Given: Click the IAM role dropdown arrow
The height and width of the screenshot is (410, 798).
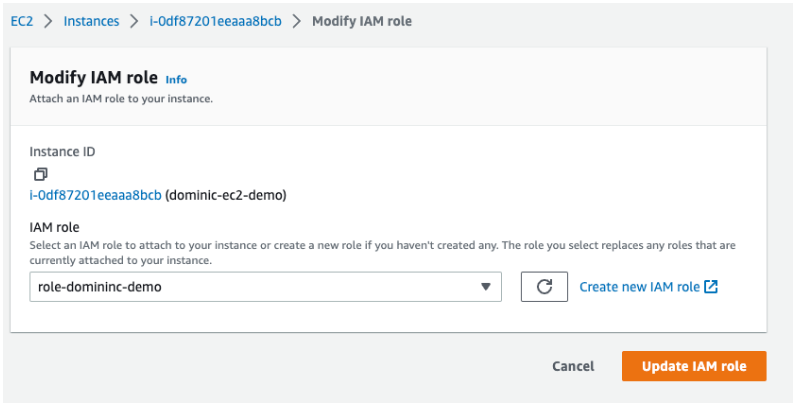Looking at the screenshot, I should coord(485,287).
